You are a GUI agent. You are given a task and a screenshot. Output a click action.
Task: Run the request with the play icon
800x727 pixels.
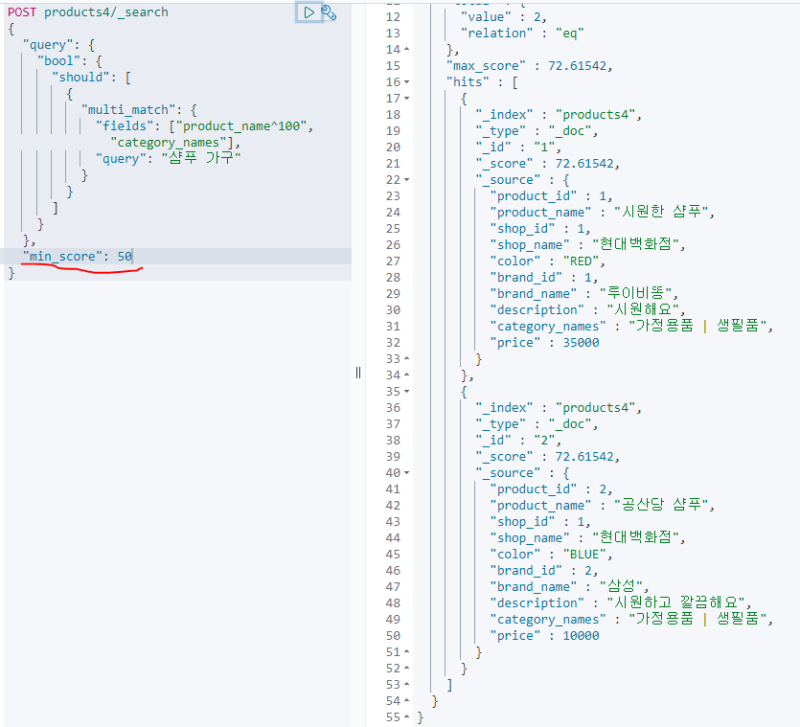309,12
